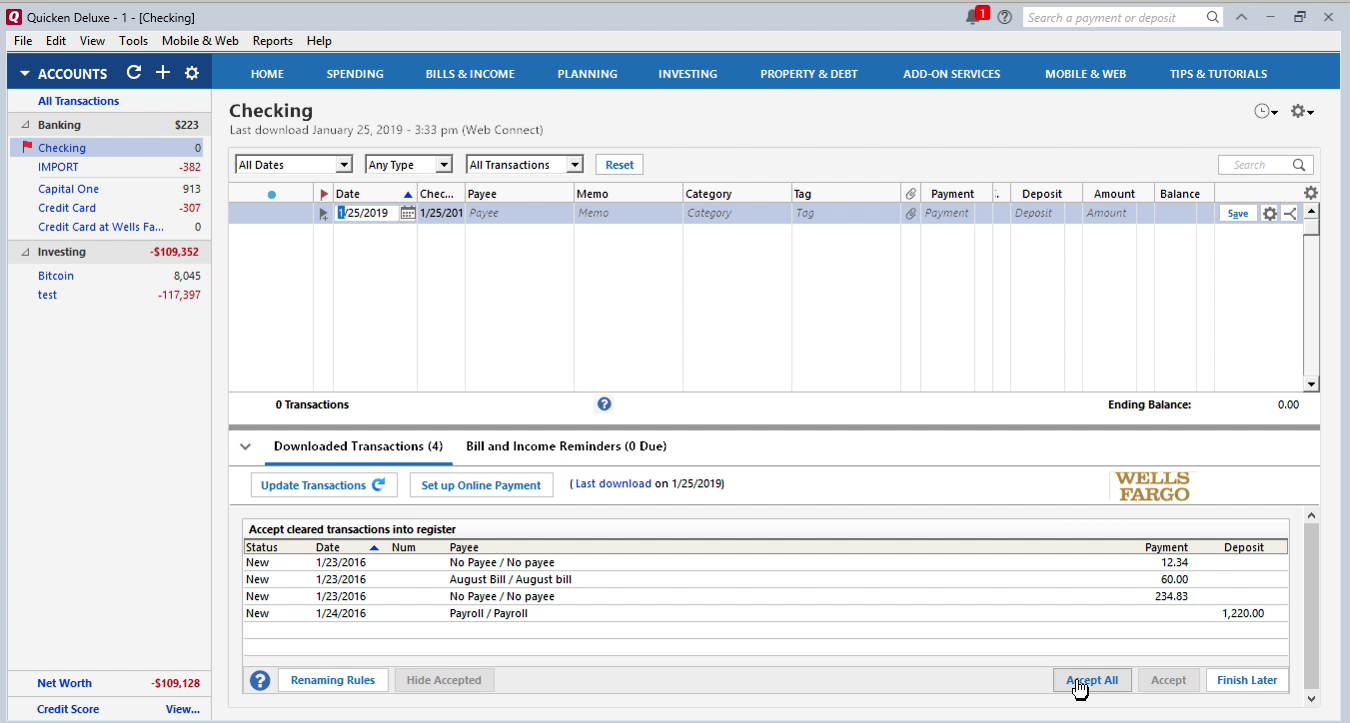Open Renaming Rules
The height and width of the screenshot is (723, 1350).
pos(333,680)
